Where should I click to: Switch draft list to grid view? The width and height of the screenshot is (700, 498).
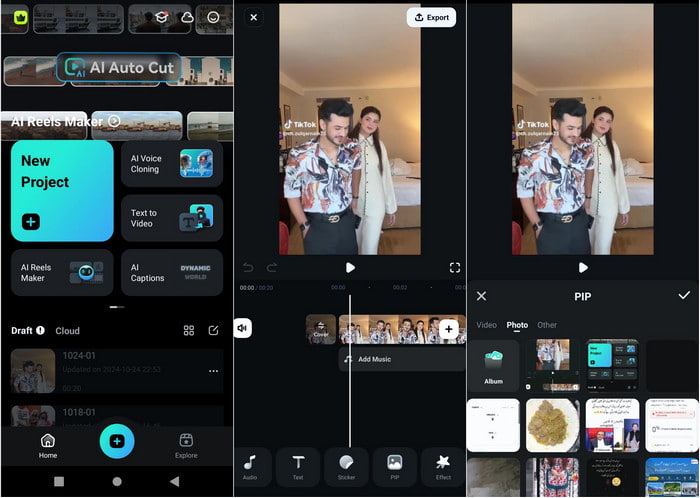188,331
